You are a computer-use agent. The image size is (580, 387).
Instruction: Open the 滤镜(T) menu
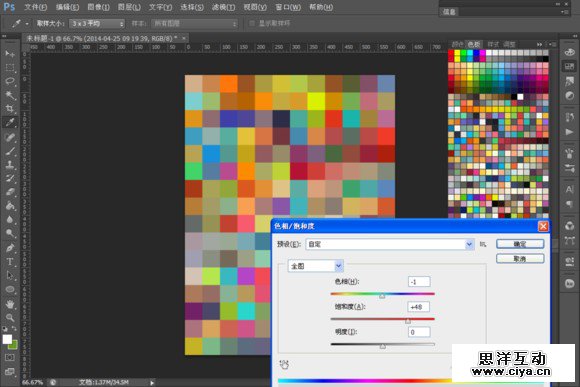pyautogui.click(x=223, y=7)
